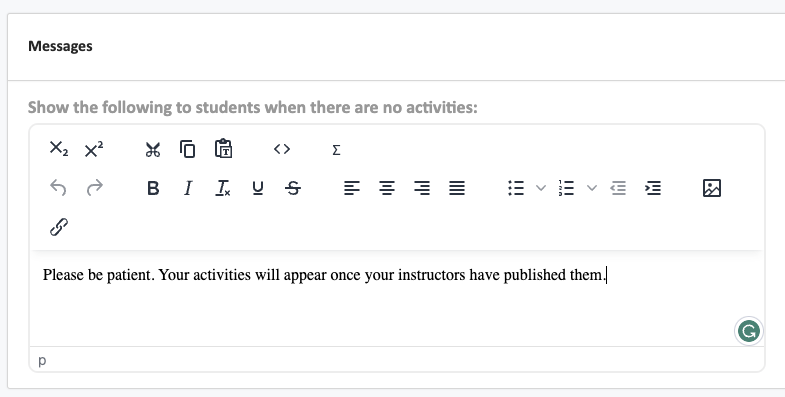Apply subscript formatting

[x=59, y=149]
